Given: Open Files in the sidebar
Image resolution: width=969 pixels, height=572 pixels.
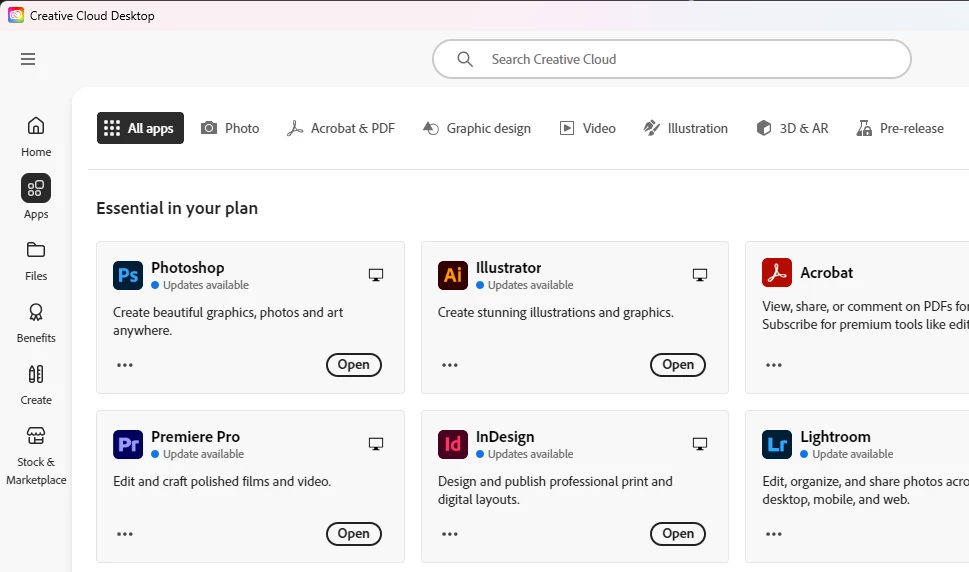Looking at the screenshot, I should [36, 261].
